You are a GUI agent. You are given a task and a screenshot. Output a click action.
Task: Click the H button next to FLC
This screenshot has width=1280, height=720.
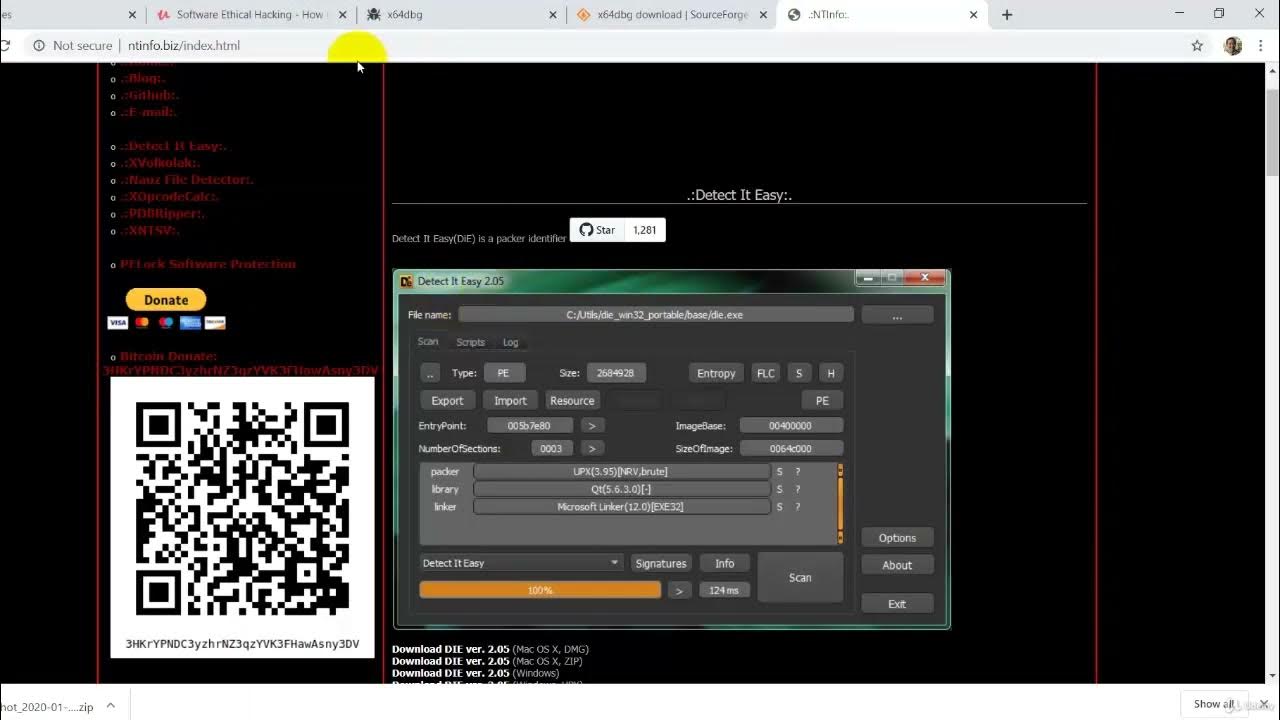[830, 373]
